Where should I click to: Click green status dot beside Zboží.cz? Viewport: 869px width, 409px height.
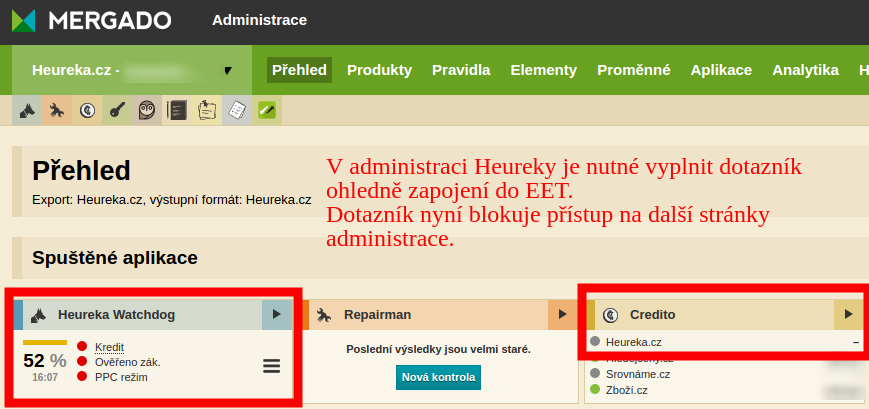point(595,390)
